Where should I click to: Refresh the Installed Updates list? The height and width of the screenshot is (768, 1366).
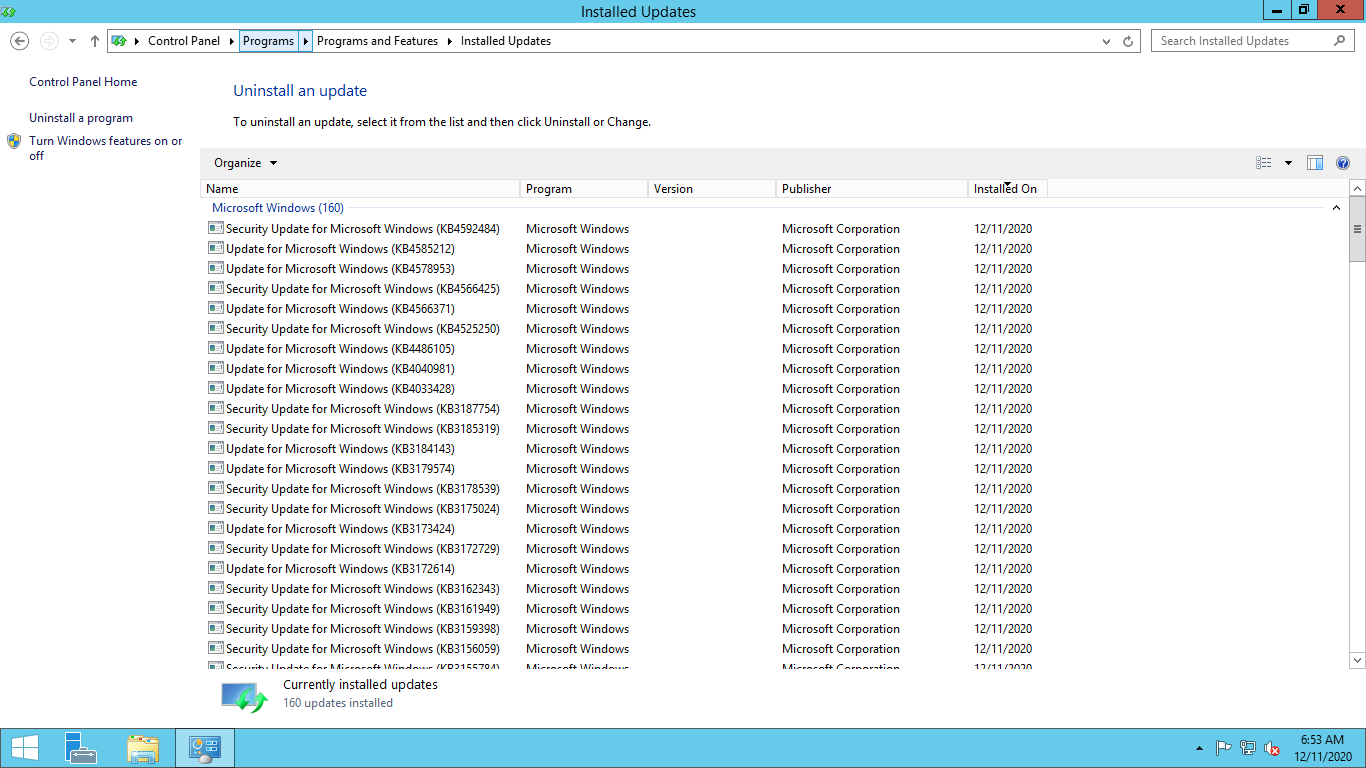(1128, 41)
